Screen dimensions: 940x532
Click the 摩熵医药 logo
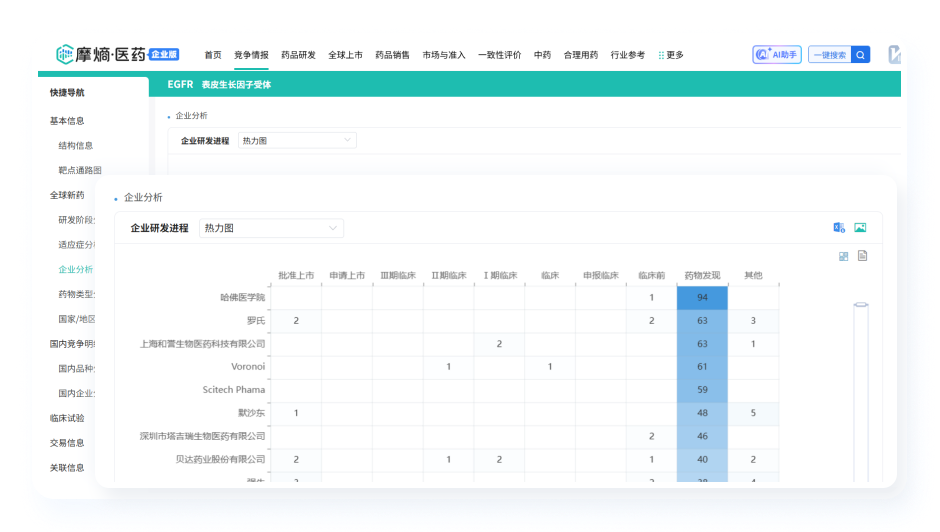tap(117, 55)
